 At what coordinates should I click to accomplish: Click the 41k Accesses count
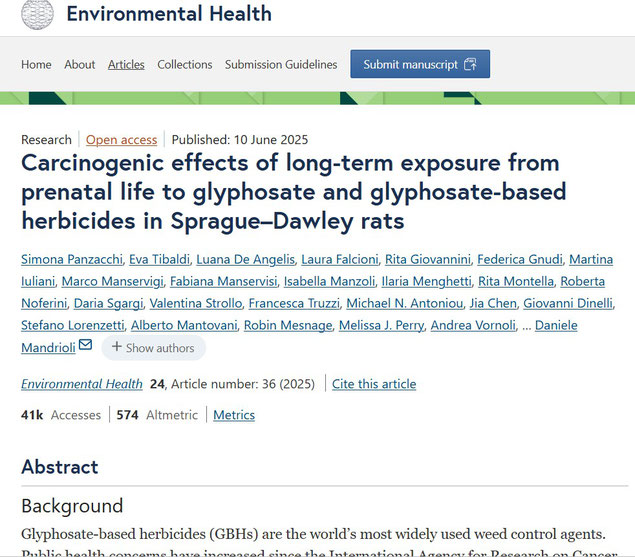pyautogui.click(x=61, y=415)
